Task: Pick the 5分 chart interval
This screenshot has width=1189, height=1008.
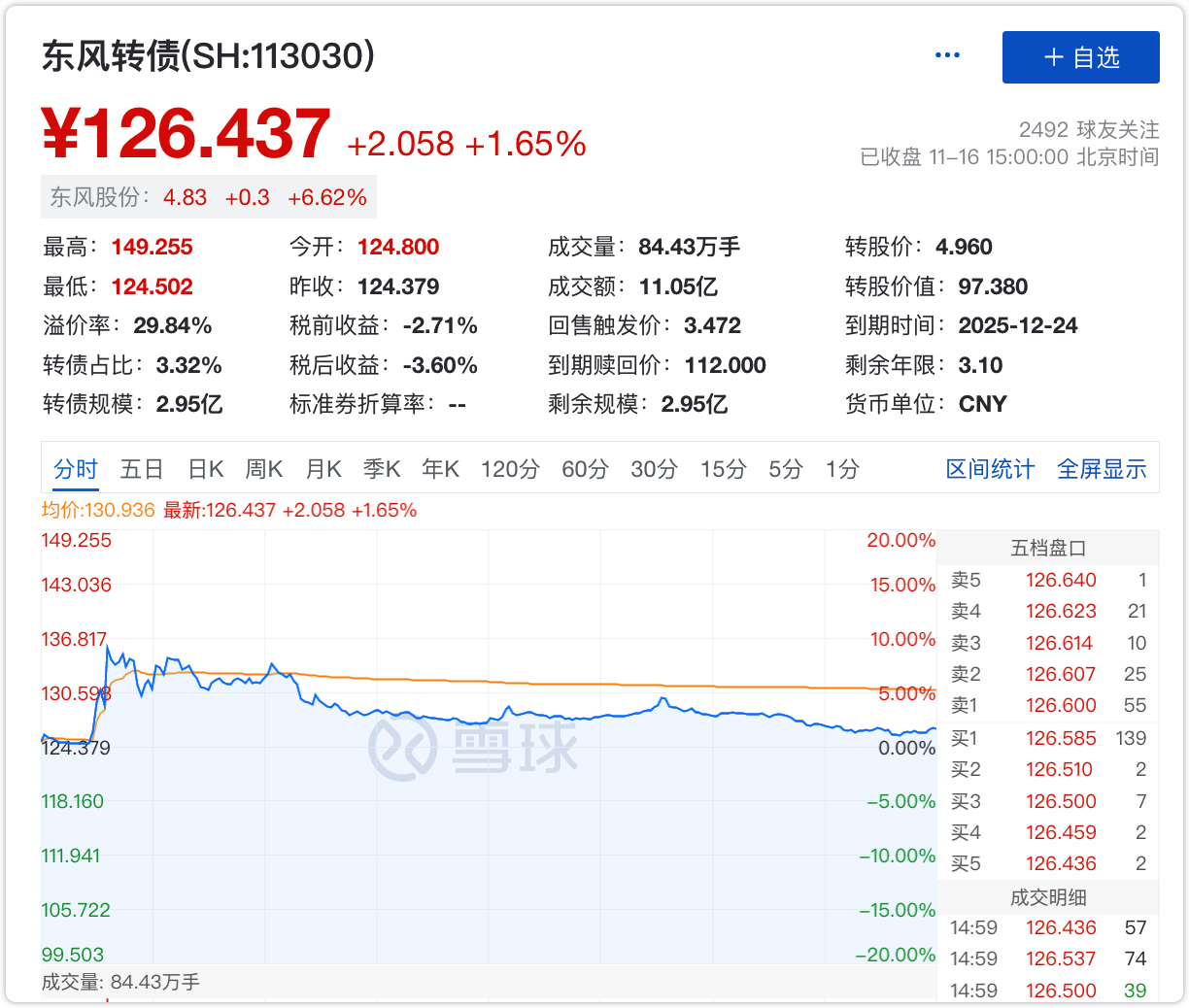Action: 786,470
